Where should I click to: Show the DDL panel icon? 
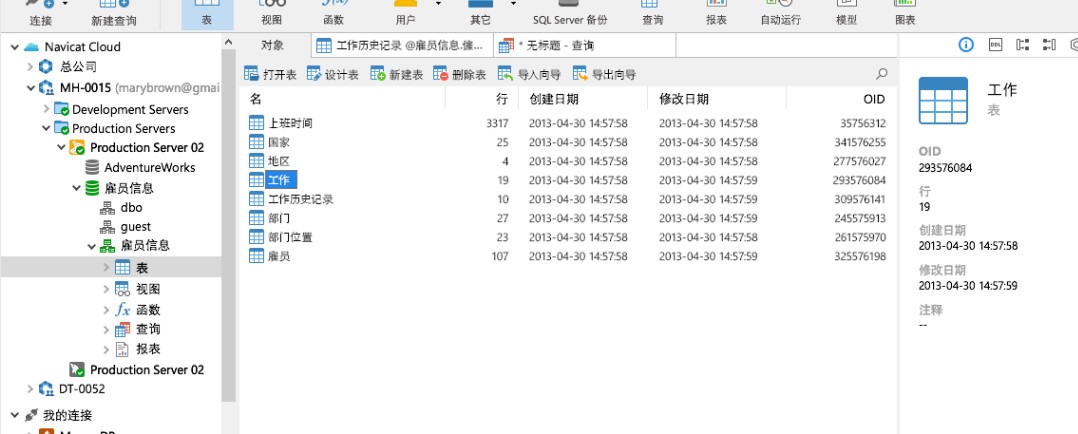(x=995, y=45)
